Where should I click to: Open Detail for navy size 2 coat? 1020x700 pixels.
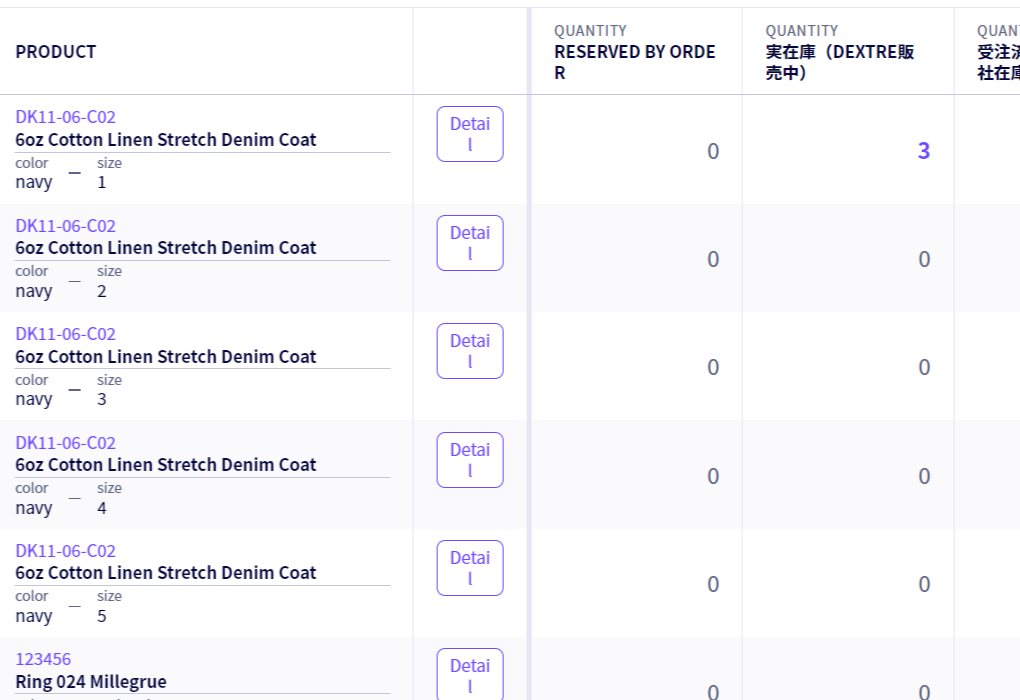[x=470, y=243]
